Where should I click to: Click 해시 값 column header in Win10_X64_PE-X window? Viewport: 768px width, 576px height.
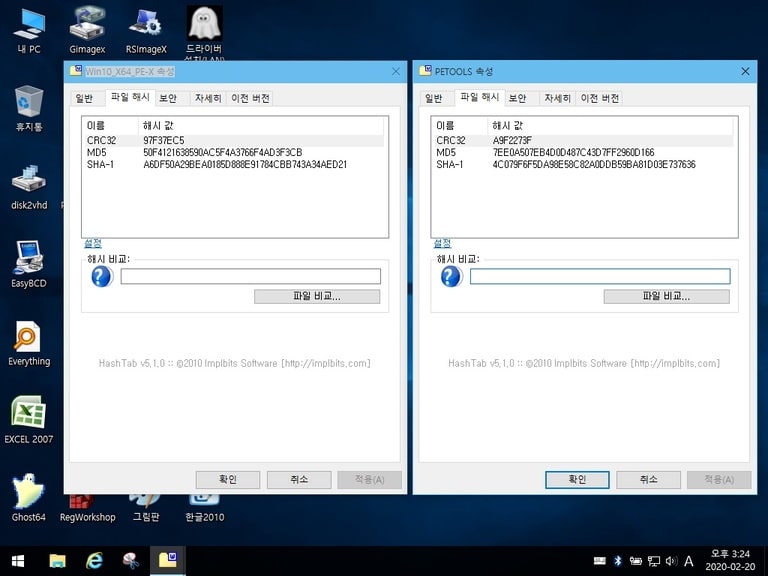261,125
